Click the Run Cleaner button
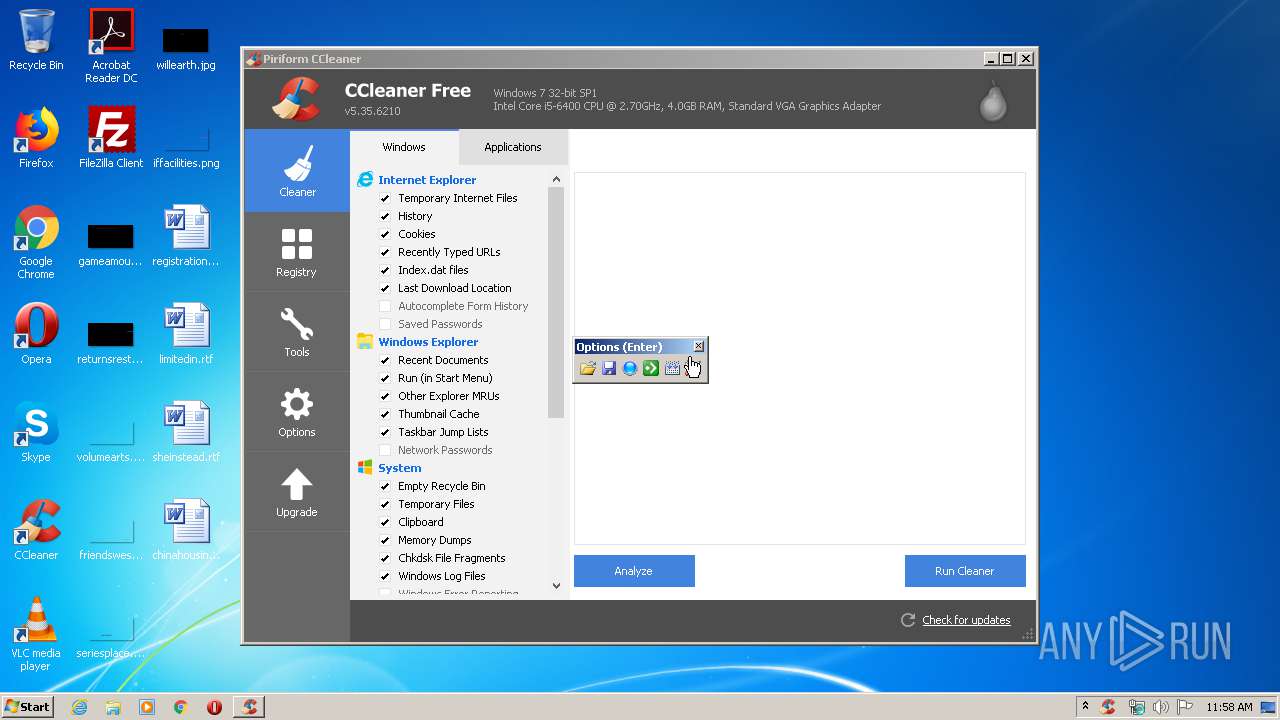Viewport: 1280px width, 720px height. pos(965,571)
